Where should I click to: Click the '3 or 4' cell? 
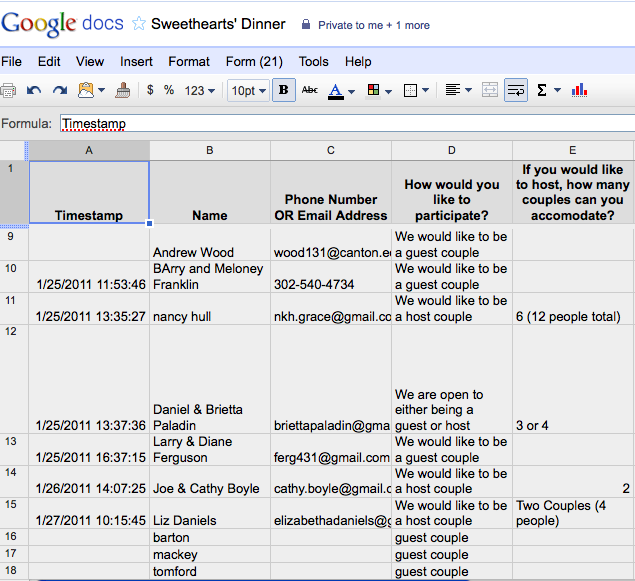click(x=573, y=379)
